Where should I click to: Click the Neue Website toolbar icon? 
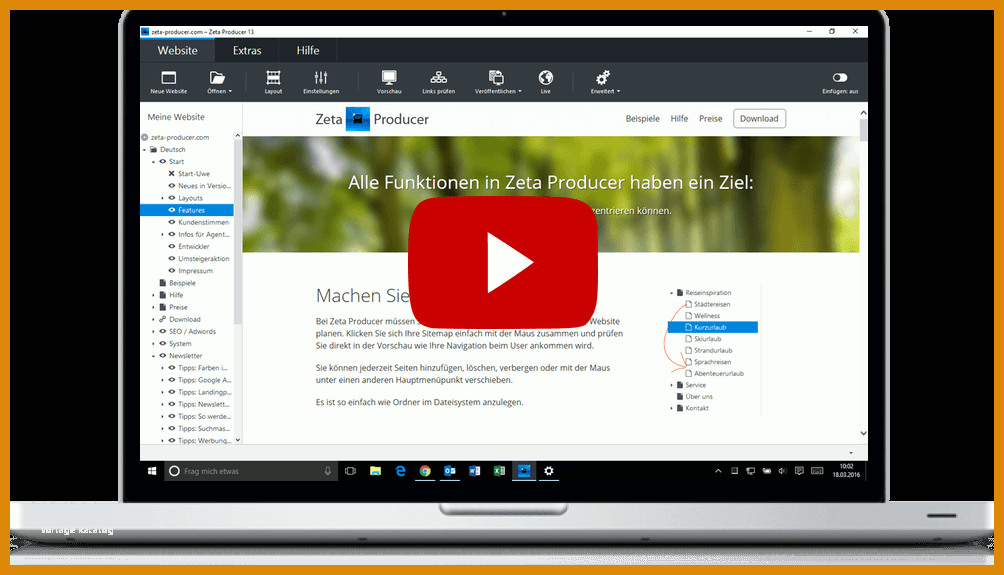(x=168, y=82)
